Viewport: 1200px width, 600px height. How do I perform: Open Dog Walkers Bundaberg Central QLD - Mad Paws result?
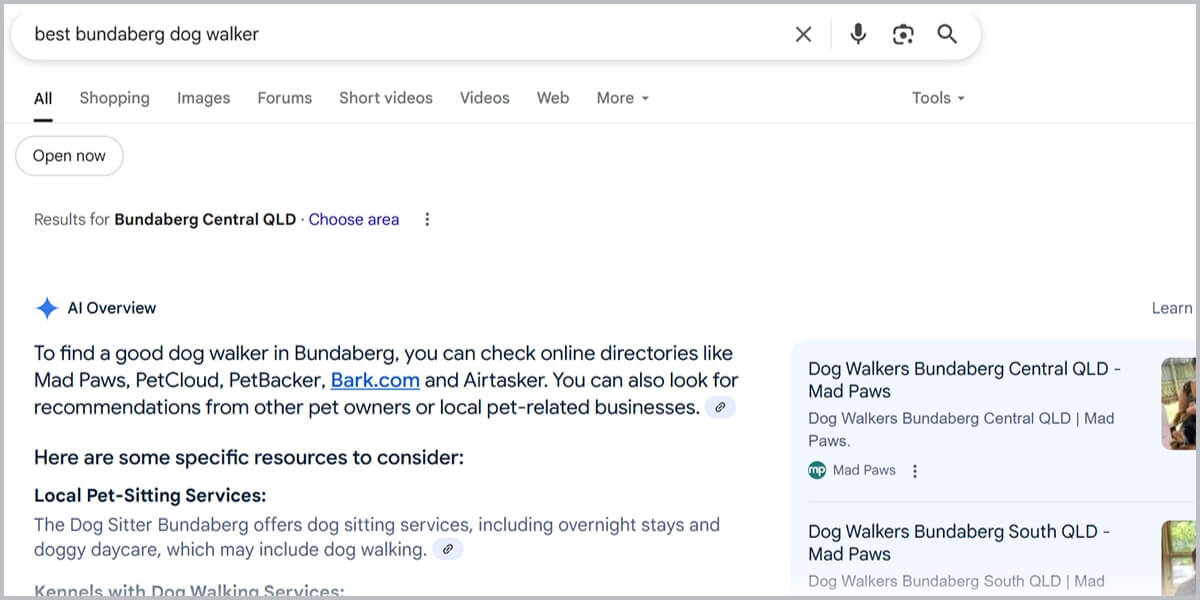point(964,380)
